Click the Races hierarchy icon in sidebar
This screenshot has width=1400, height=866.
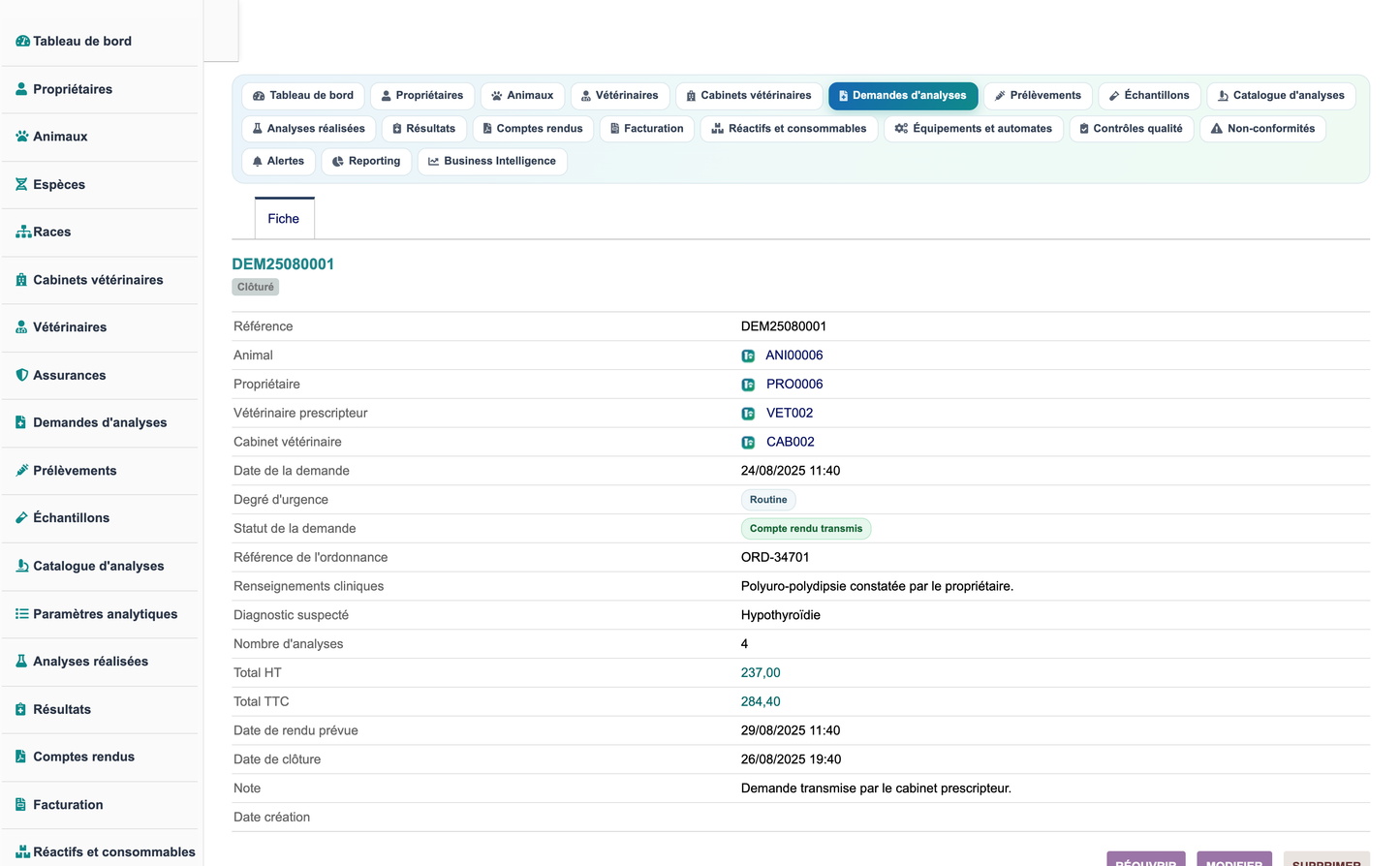pos(23,232)
